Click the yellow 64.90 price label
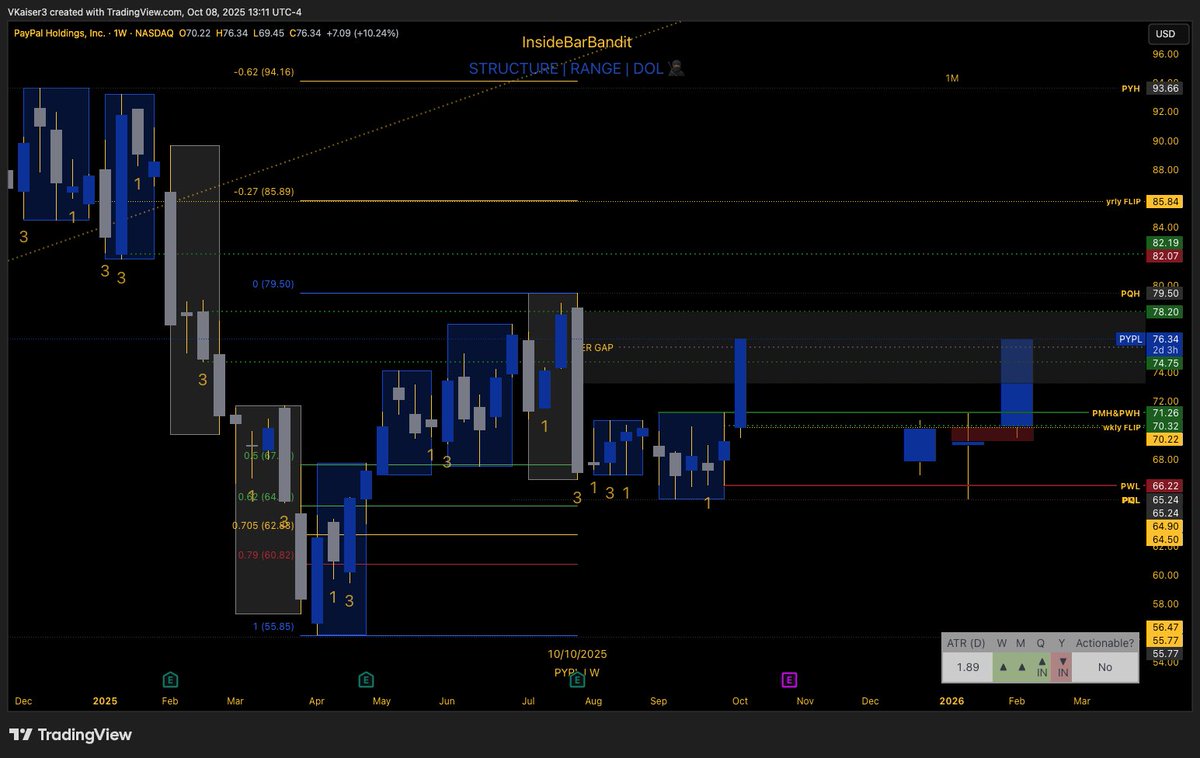Viewport: 1200px width, 758px height. tap(1165, 526)
